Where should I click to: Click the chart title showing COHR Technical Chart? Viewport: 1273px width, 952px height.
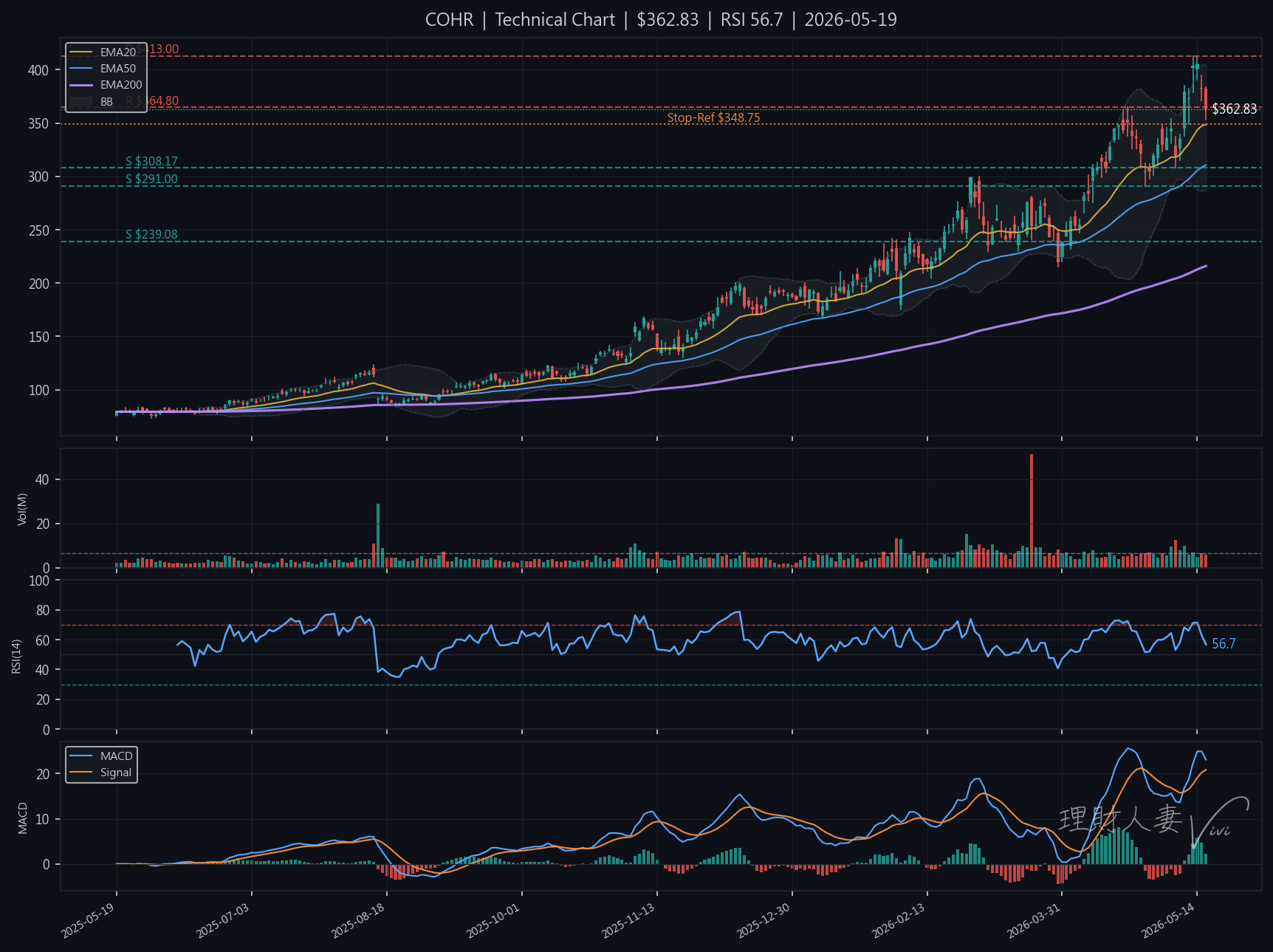661,20
